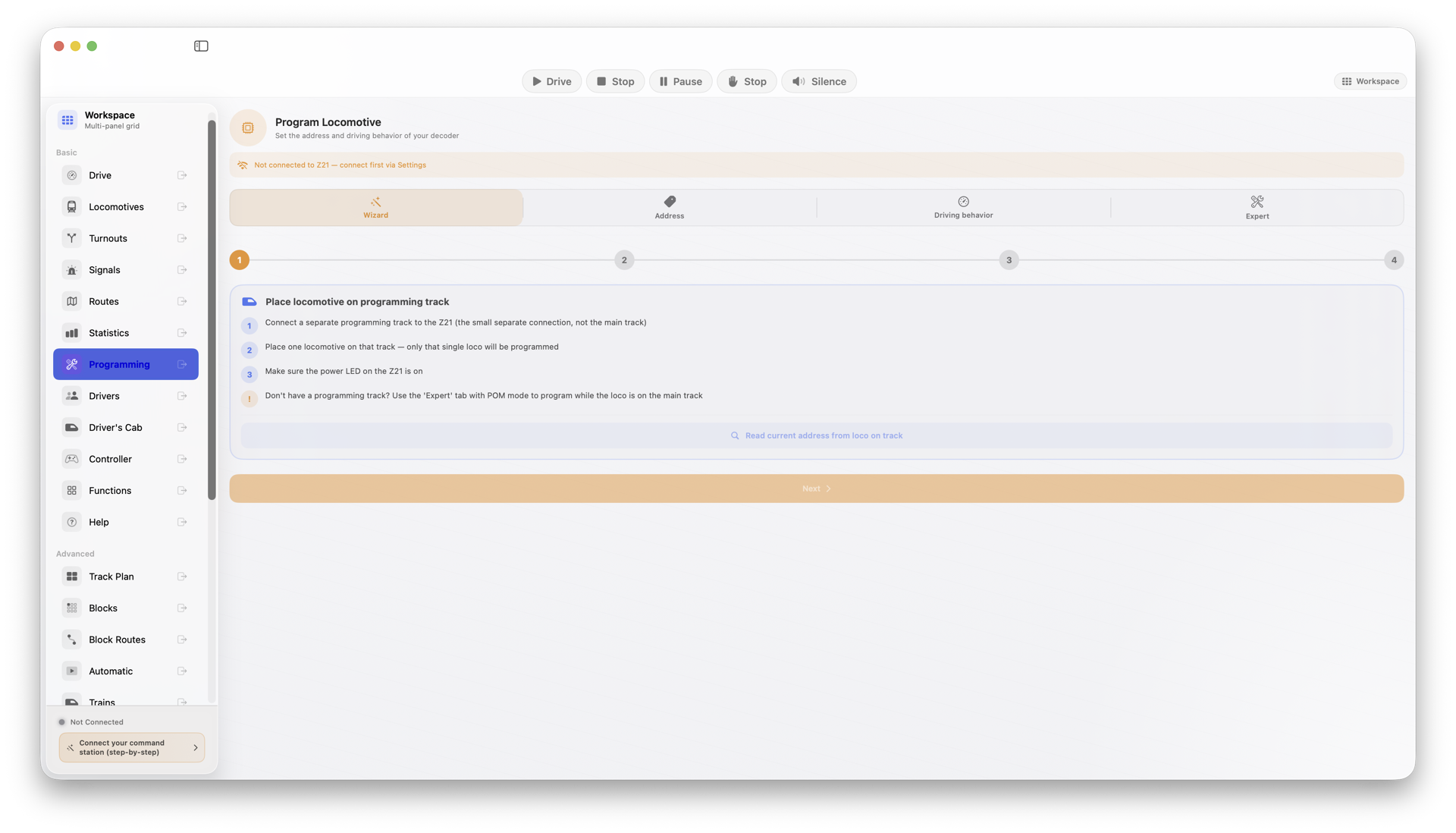Click the square-icon Stop button

pyautogui.click(x=615, y=81)
